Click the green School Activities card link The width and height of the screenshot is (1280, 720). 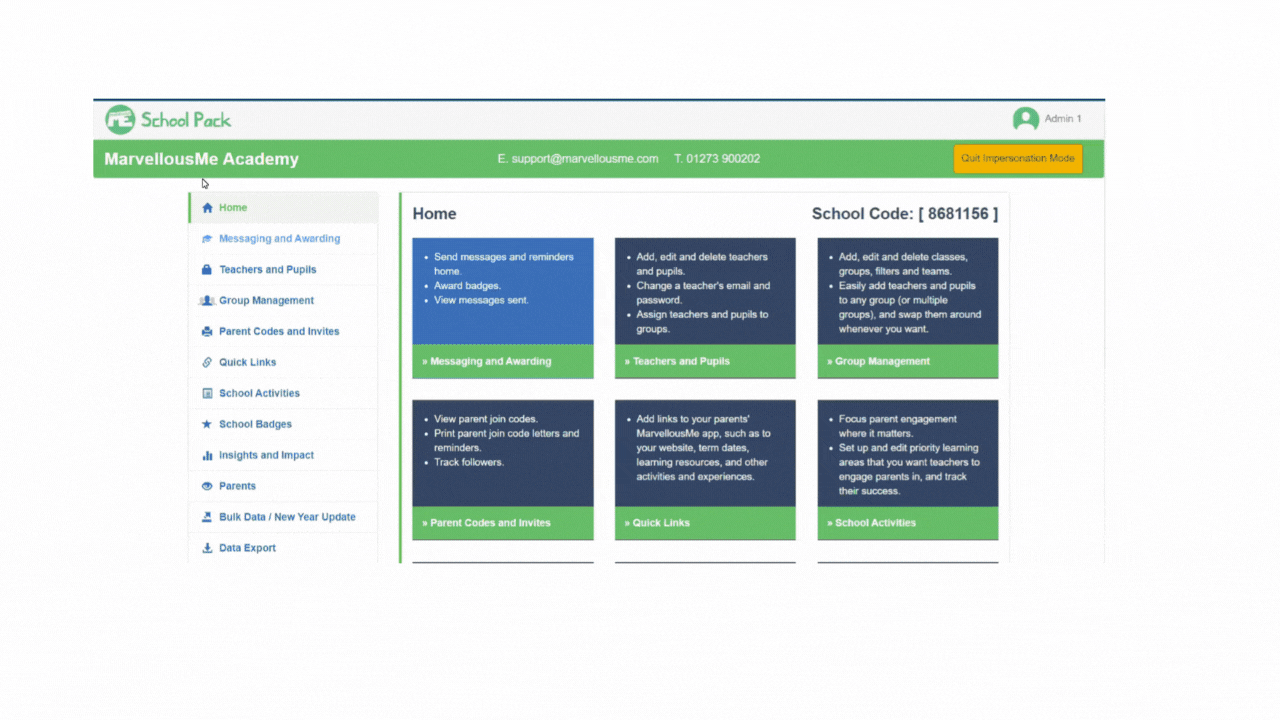click(908, 523)
